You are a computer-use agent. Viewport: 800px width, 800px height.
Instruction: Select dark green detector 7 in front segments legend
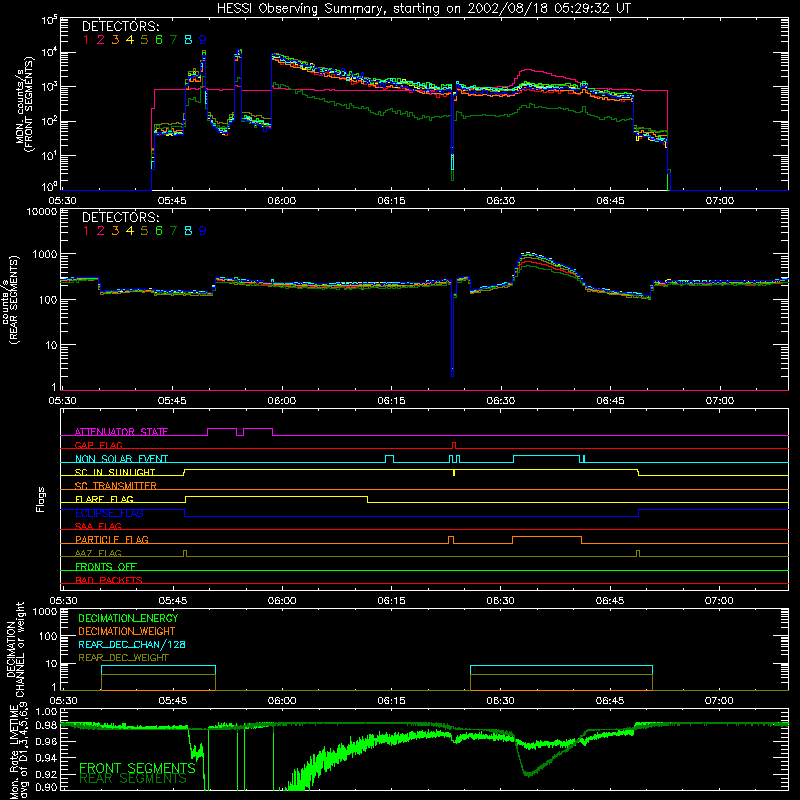point(173,40)
